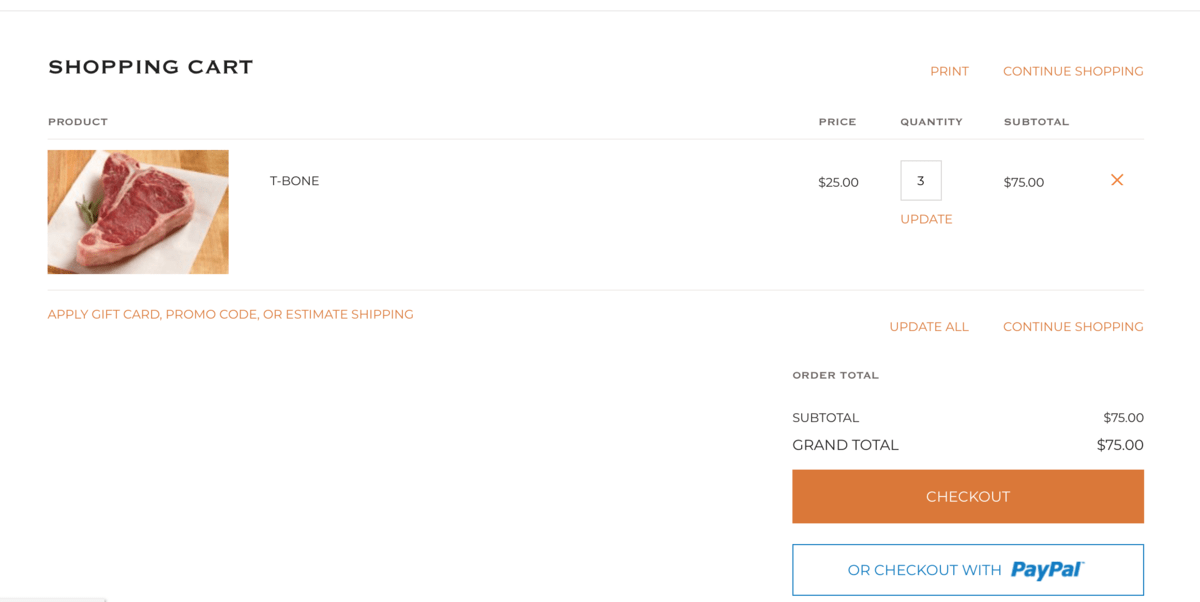The image size is (1200, 602).
Task: Select the bottom Continue Shopping link
Action: pos(1073,327)
